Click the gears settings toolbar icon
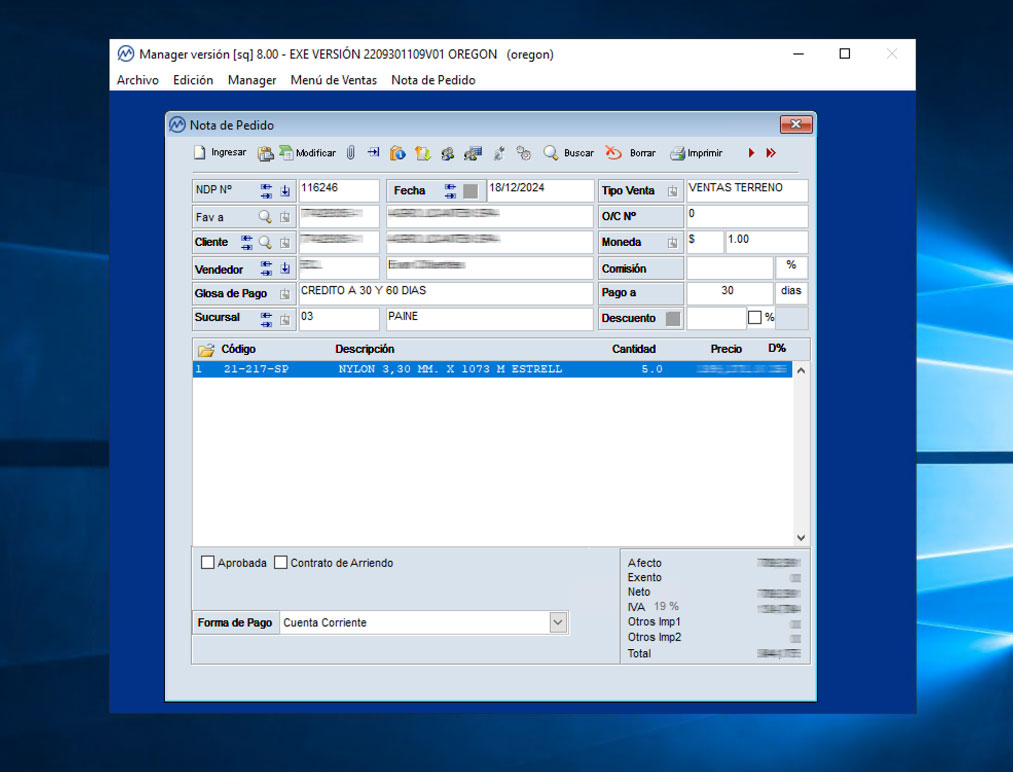The image size is (1013, 772). click(524, 153)
